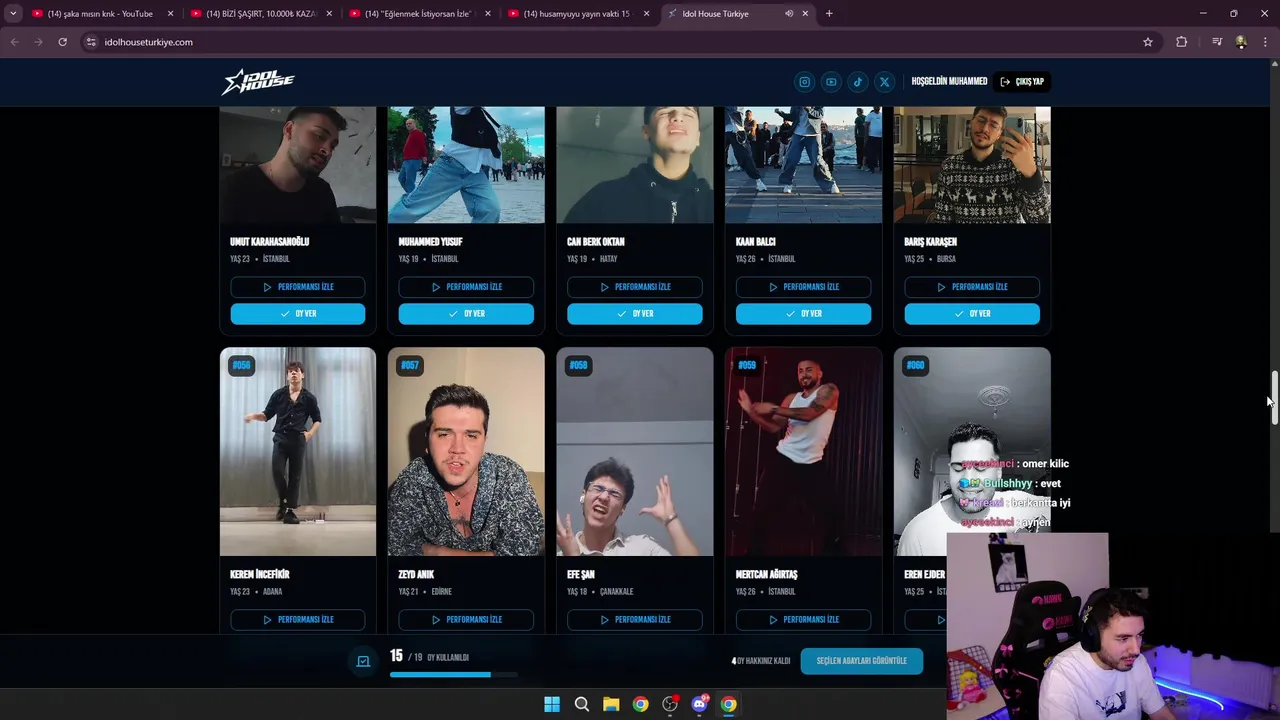Viewport: 1280px width, 720px height.
Task: Open File Explorer from taskbar
Action: pos(611,704)
